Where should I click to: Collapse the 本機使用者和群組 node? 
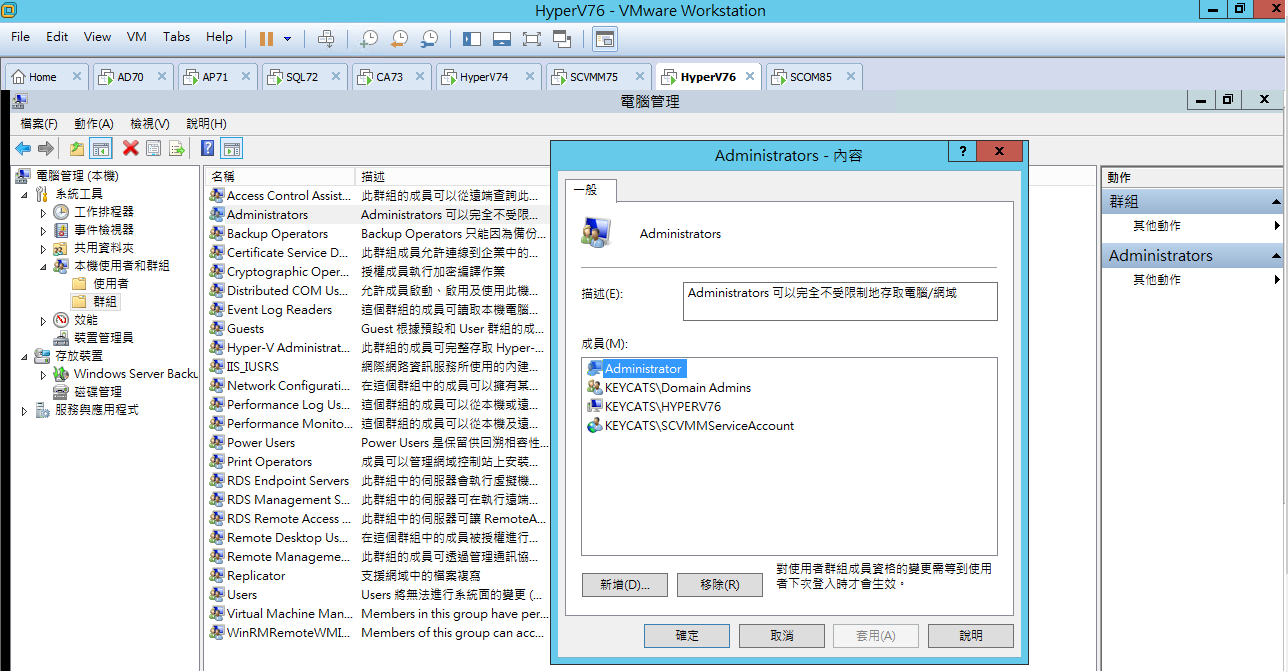pos(43,266)
